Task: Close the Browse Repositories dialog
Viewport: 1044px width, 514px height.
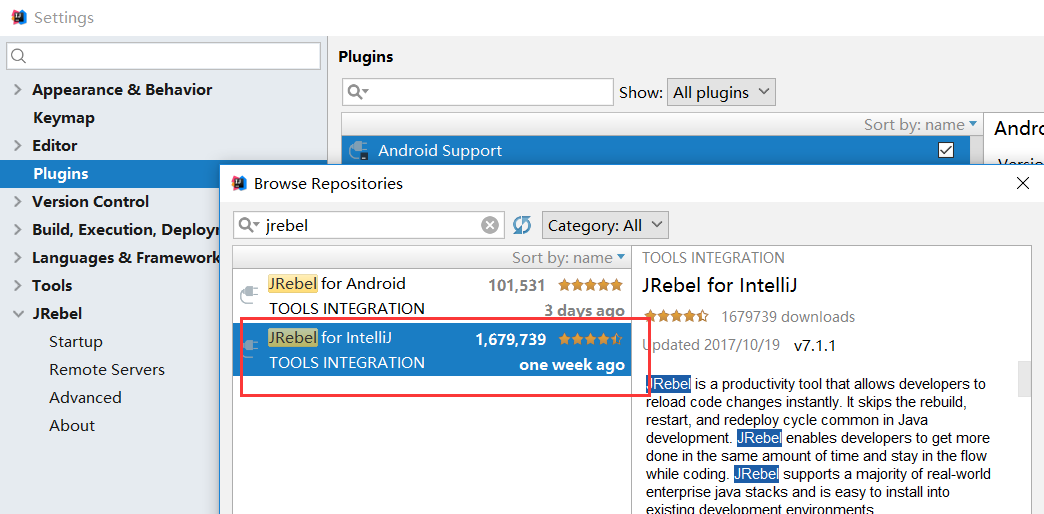Action: (x=1022, y=183)
